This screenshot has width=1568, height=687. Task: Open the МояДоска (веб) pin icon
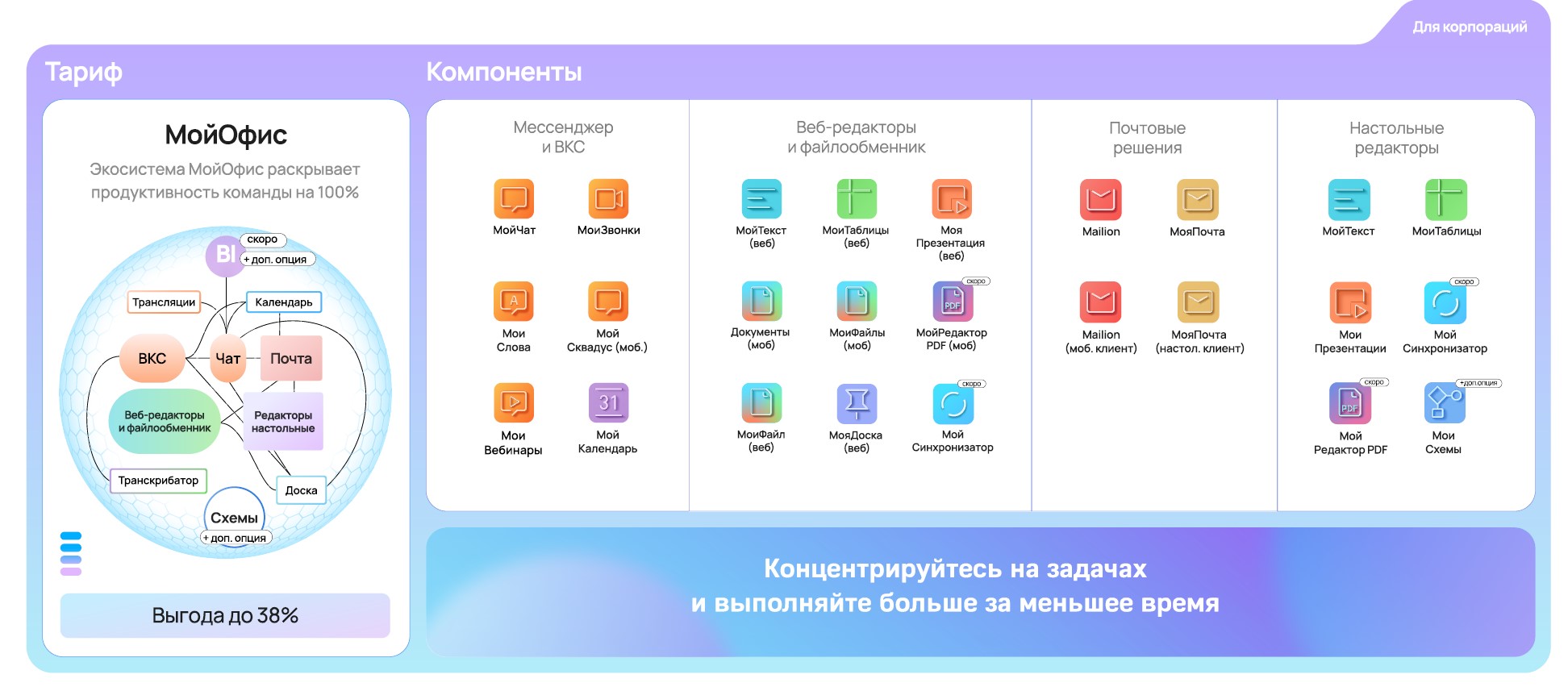tap(857, 403)
